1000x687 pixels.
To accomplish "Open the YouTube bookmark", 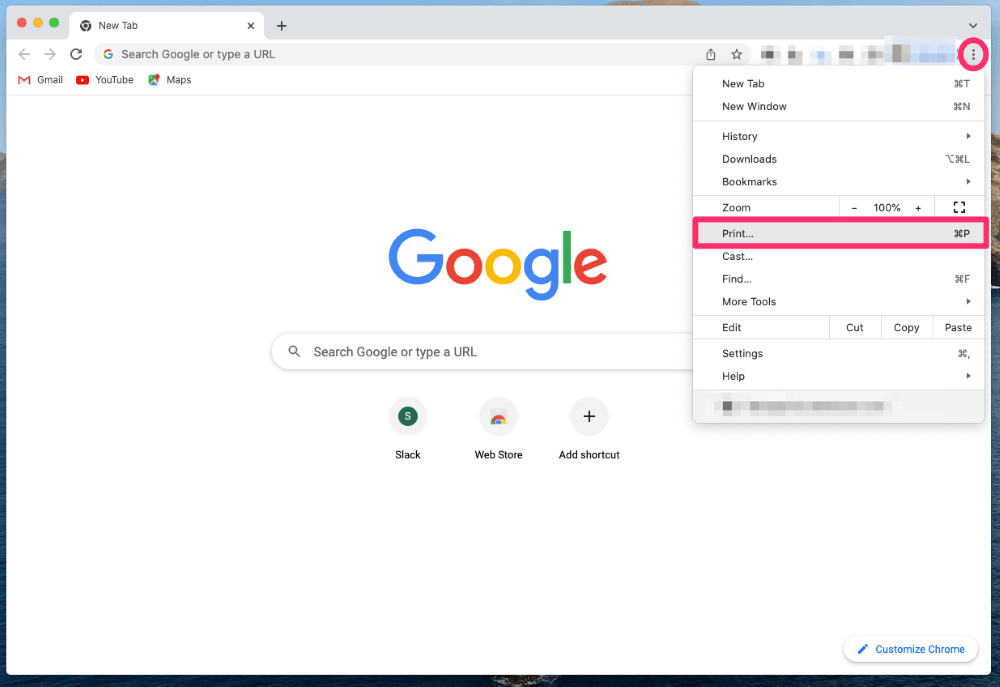I will 105,80.
